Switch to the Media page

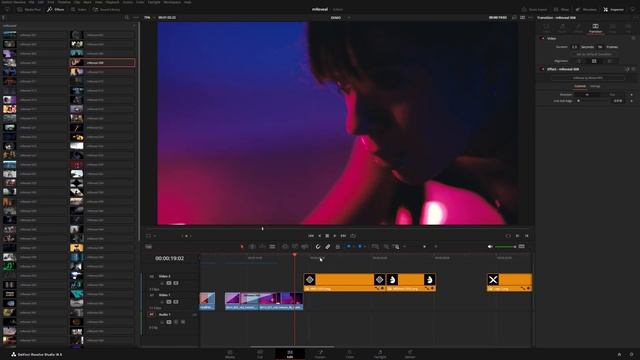pyautogui.click(x=230, y=354)
